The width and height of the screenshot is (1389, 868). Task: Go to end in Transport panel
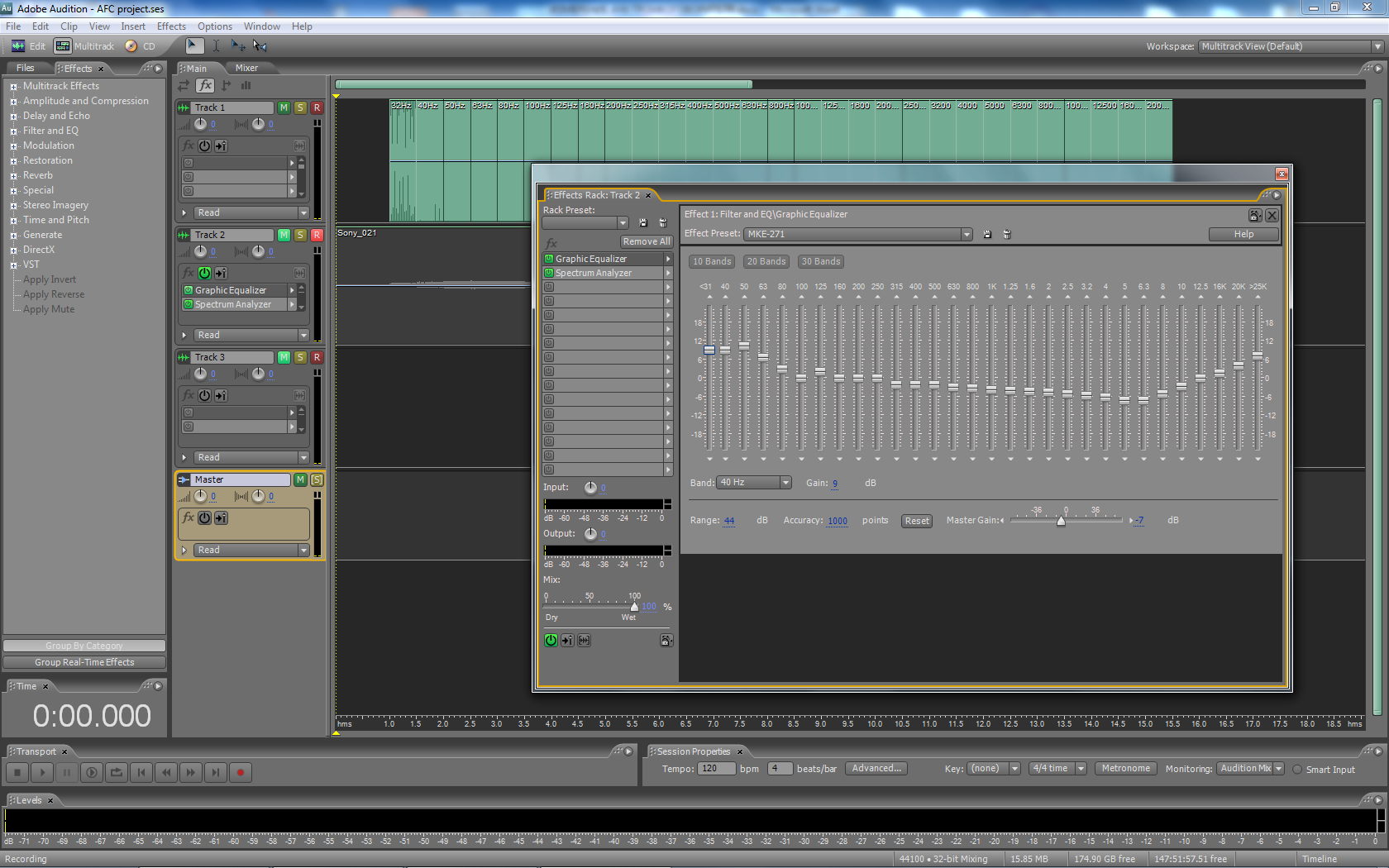pos(216,772)
